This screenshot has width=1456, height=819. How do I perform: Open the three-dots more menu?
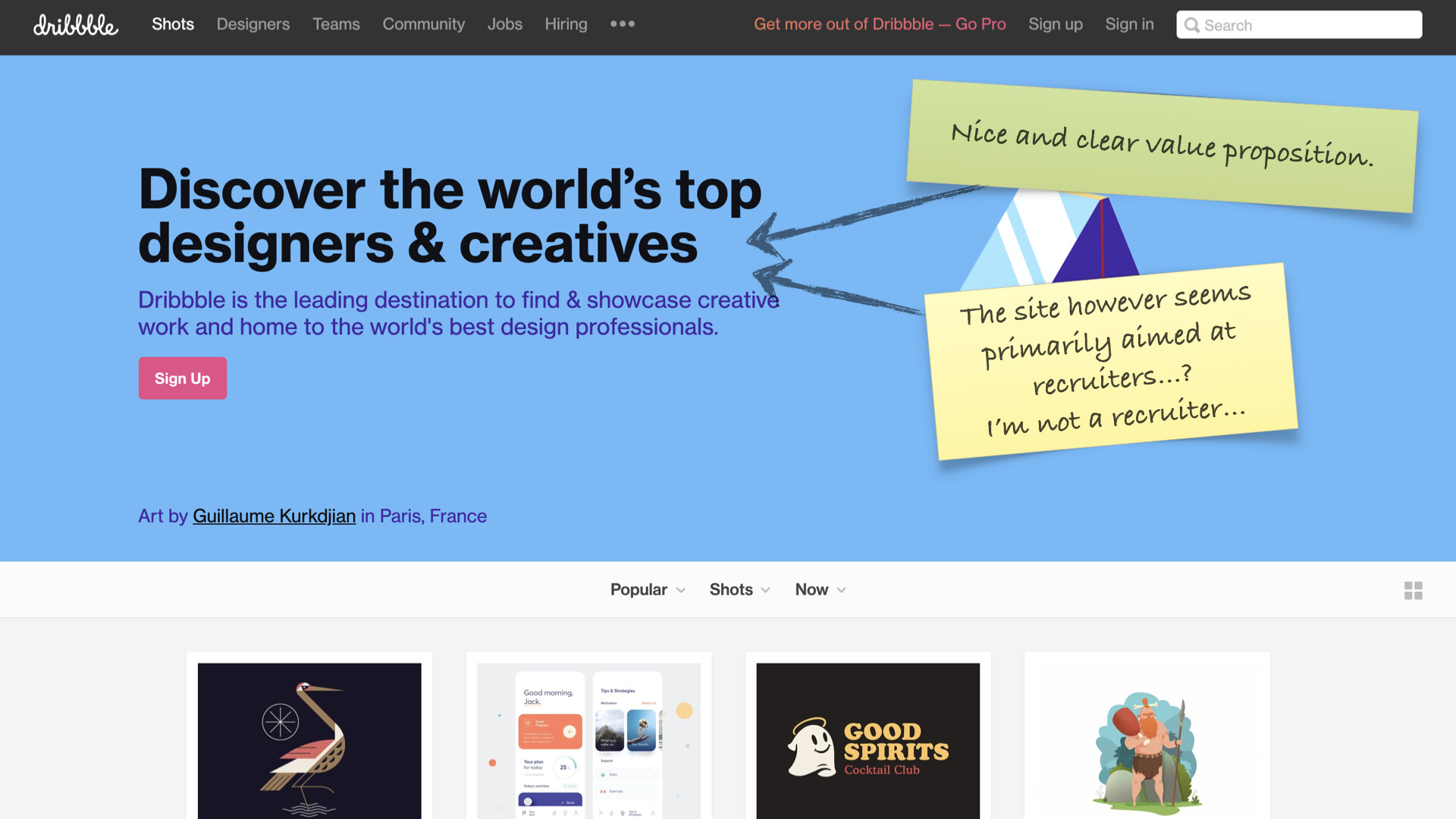[x=623, y=24]
